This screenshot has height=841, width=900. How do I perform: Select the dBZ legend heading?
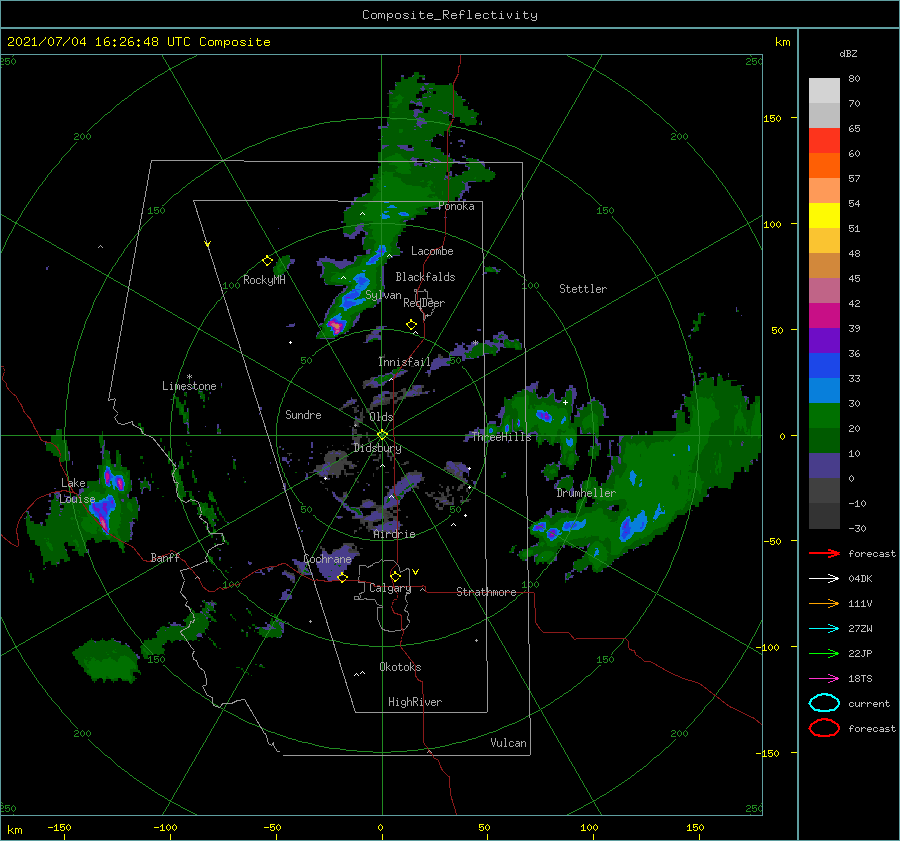pyautogui.click(x=848, y=53)
